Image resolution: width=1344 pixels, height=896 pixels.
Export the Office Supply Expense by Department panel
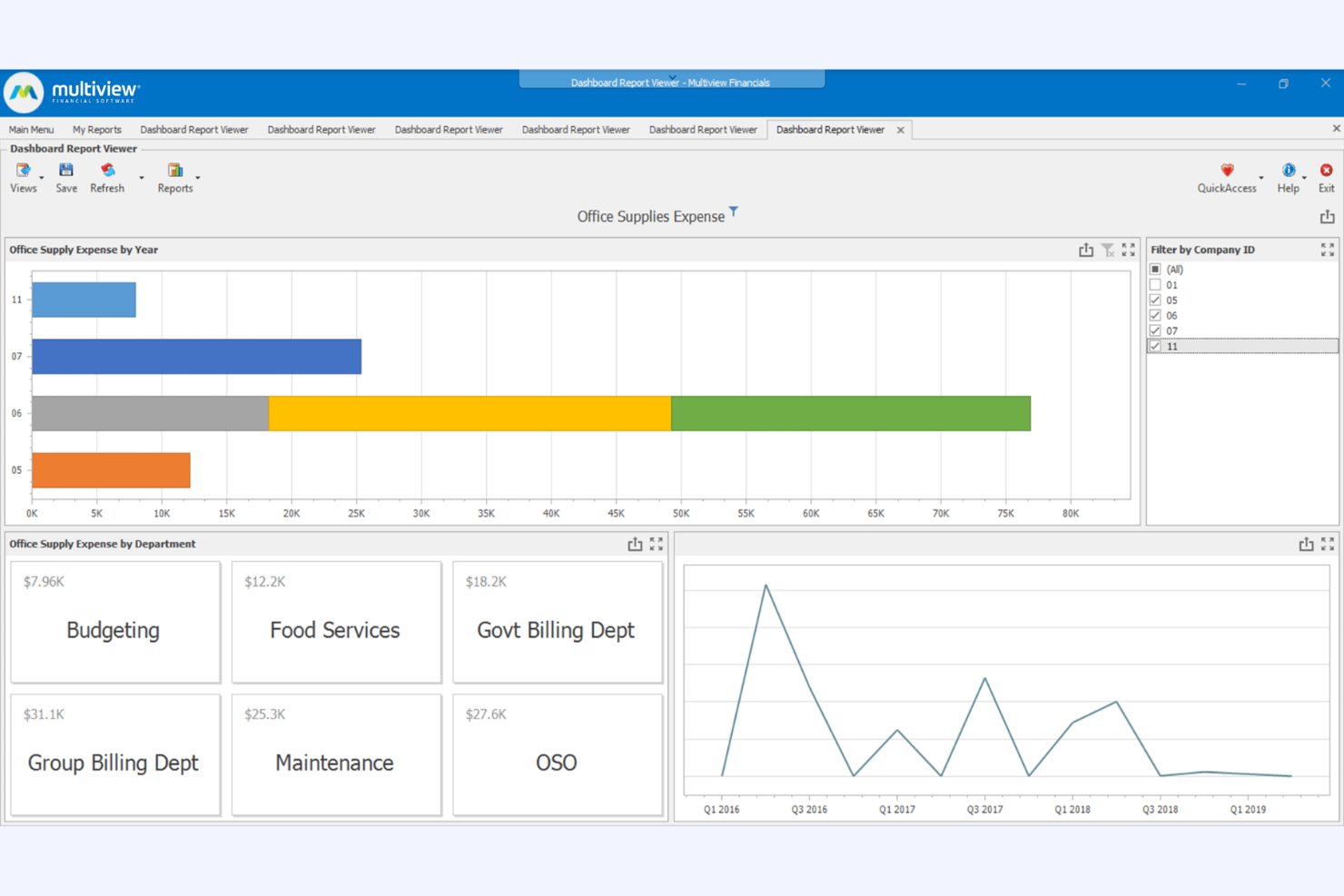coord(635,544)
